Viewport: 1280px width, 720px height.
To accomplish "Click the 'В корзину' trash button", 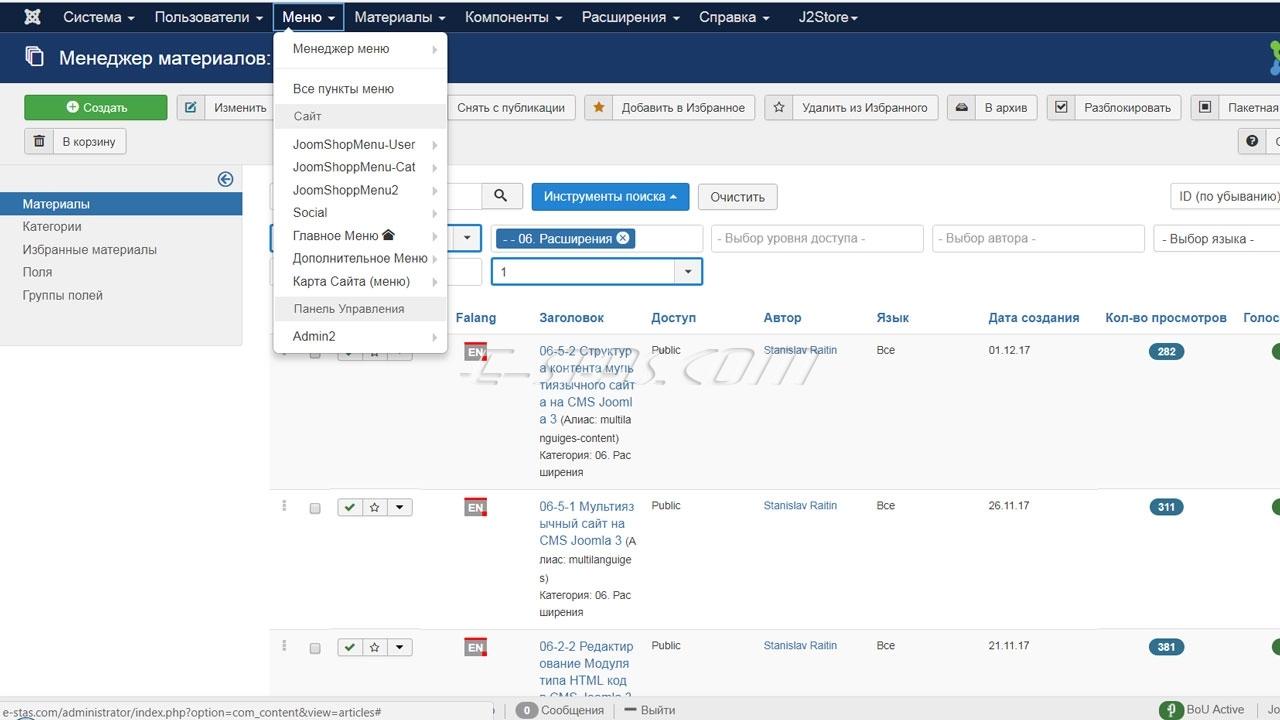I will tap(75, 141).
